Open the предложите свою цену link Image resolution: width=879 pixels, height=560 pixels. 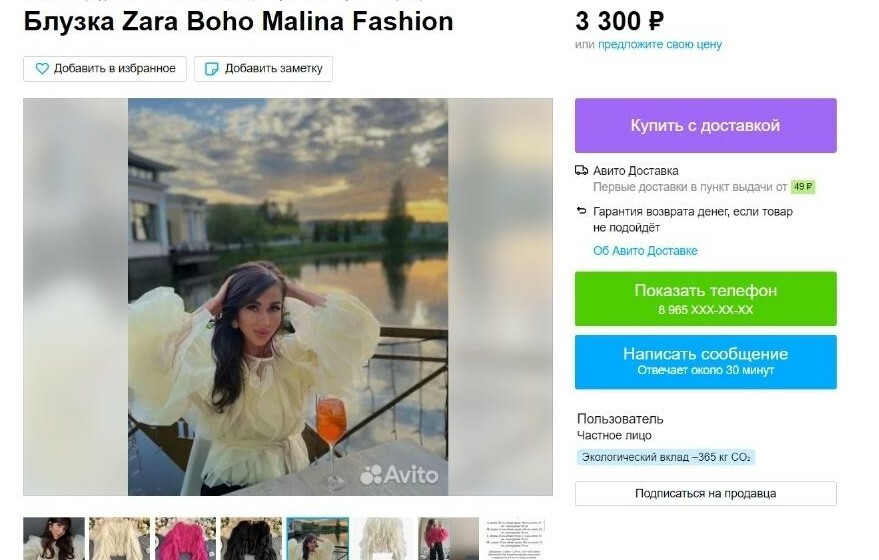coord(660,44)
